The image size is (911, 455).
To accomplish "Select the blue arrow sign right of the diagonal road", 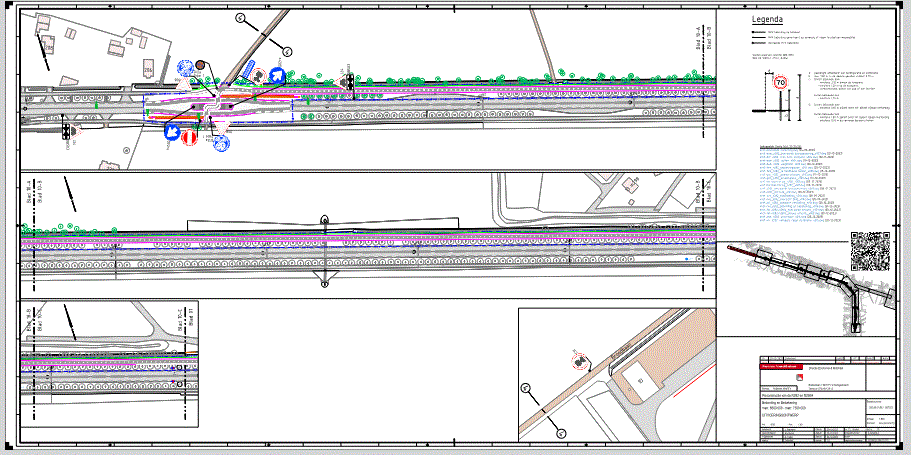I will coord(275,74).
